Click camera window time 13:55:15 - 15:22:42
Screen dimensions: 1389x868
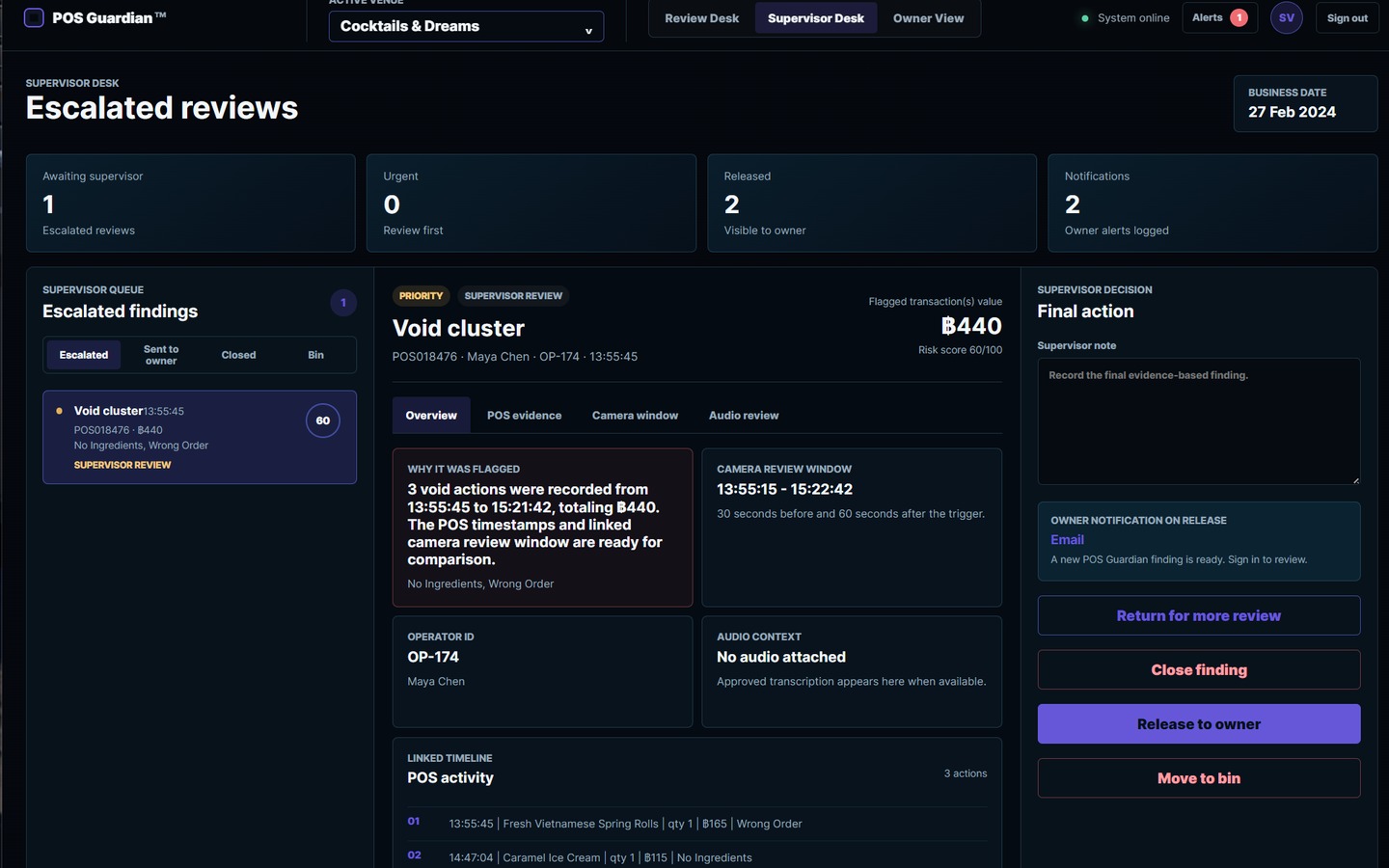point(784,489)
